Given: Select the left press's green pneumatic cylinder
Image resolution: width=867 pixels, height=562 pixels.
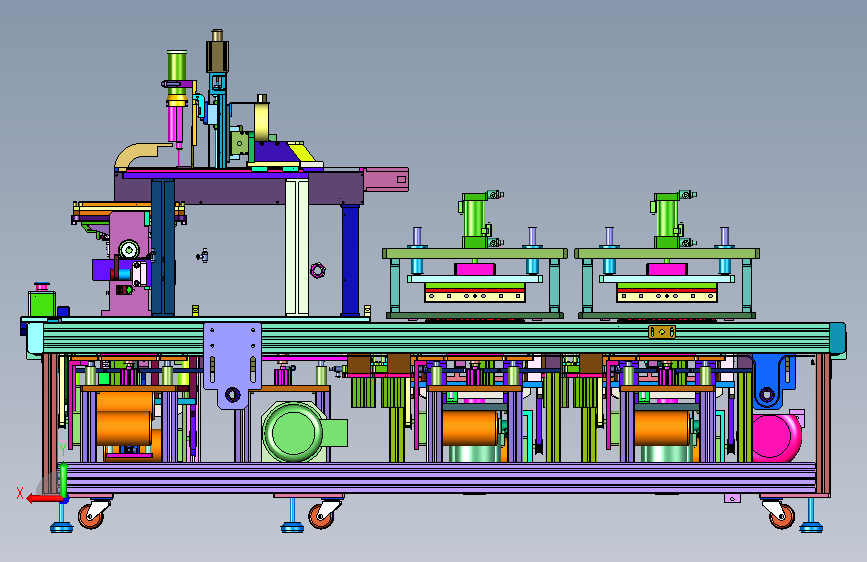Looking at the screenshot, I should (x=476, y=220).
